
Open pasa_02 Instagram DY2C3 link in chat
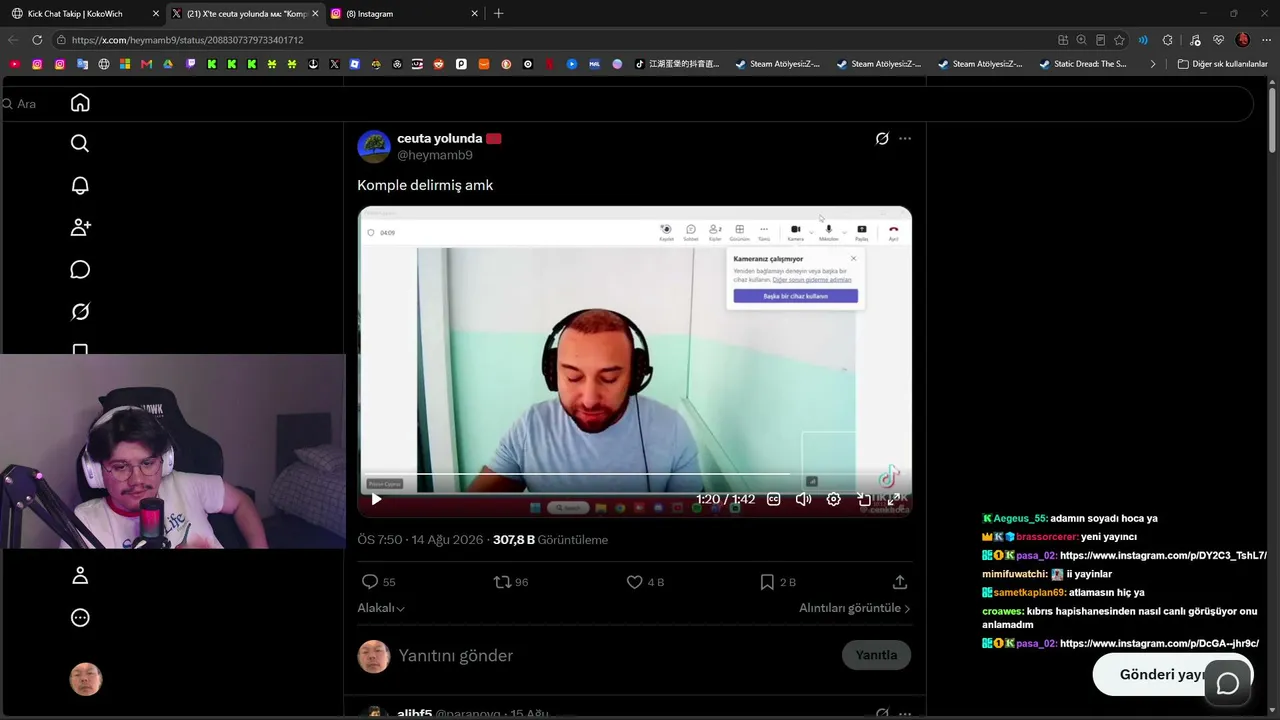pos(1163,556)
